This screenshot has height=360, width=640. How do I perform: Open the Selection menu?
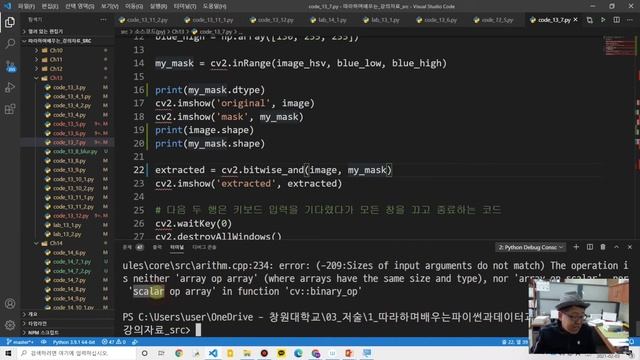(x=80, y=6)
